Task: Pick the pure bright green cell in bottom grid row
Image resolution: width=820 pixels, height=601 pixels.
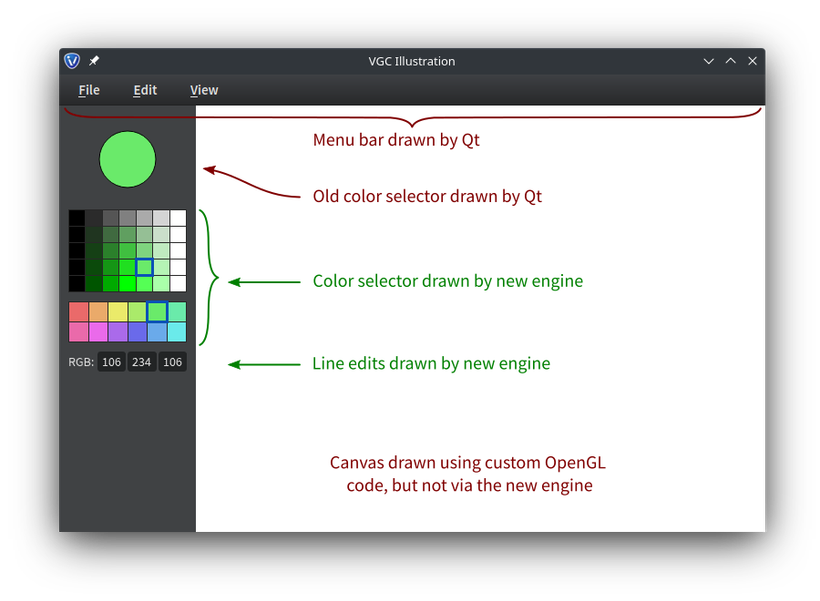Action: tap(128, 284)
